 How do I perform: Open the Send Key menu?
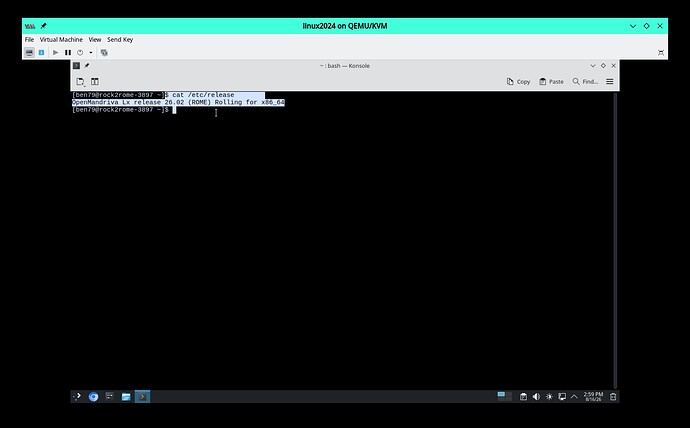point(120,40)
